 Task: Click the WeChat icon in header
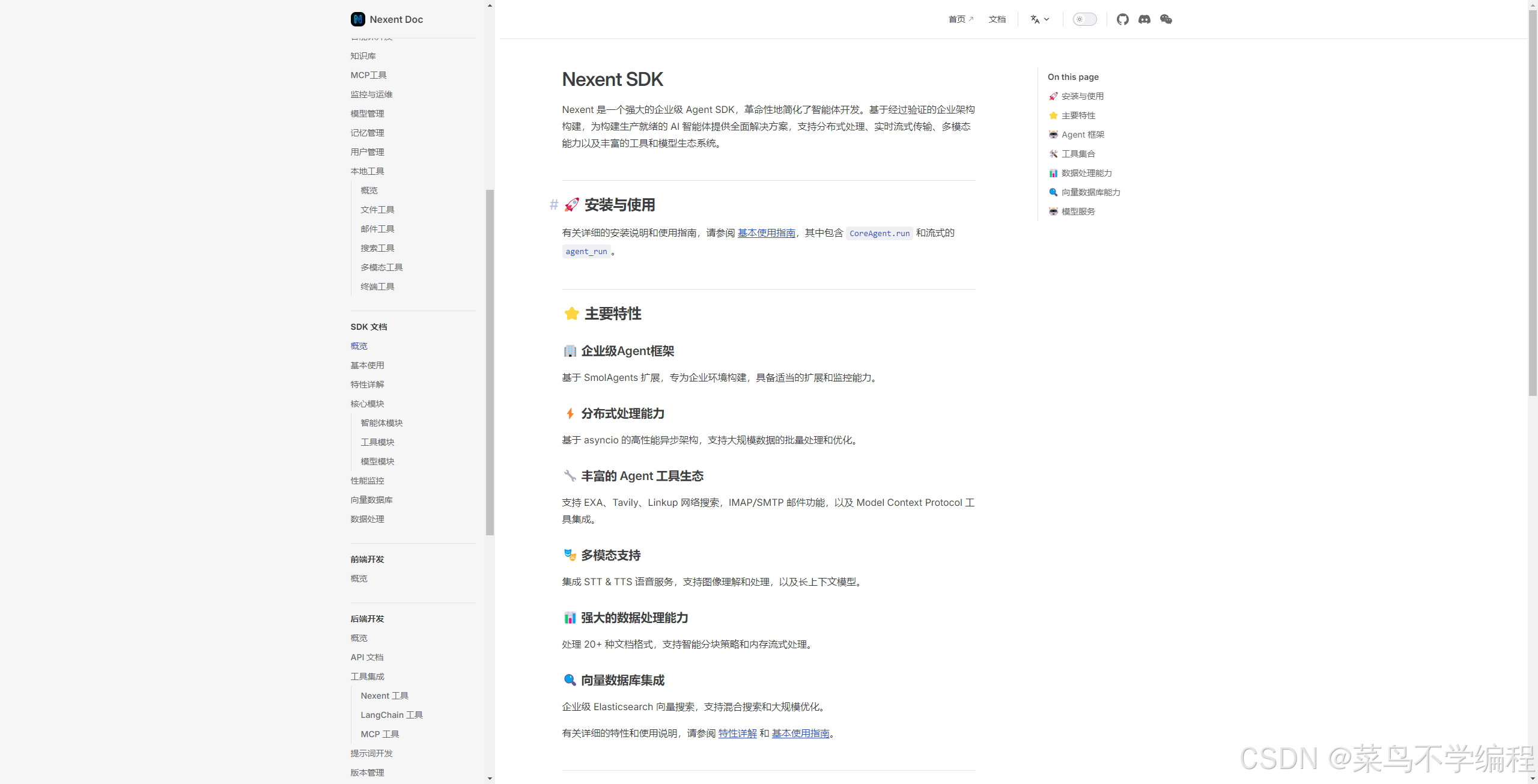1166,19
